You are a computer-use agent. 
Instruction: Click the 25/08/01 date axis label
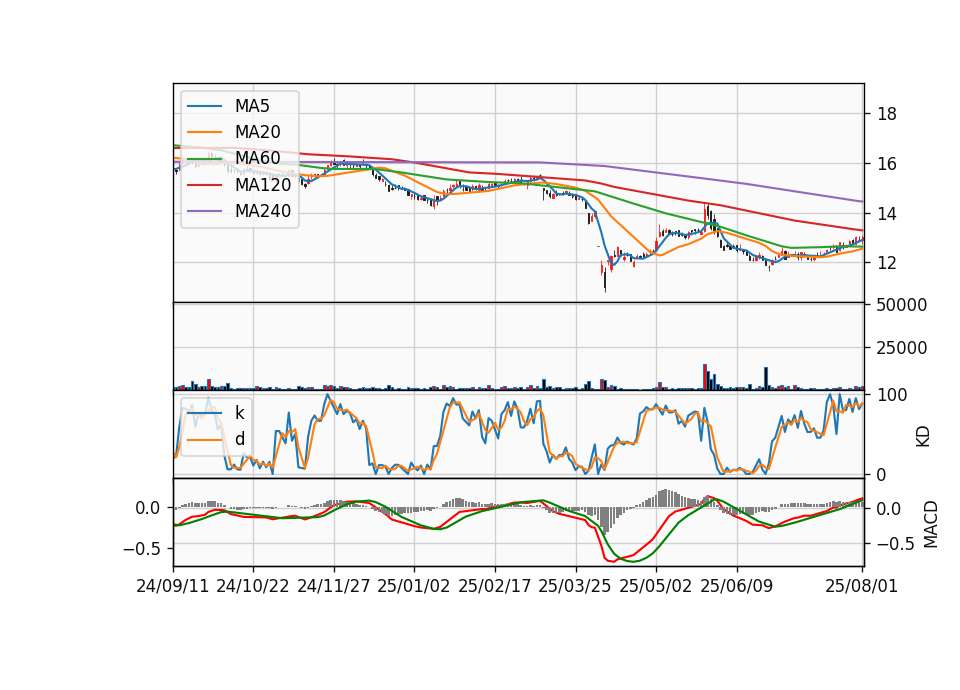pos(862,586)
